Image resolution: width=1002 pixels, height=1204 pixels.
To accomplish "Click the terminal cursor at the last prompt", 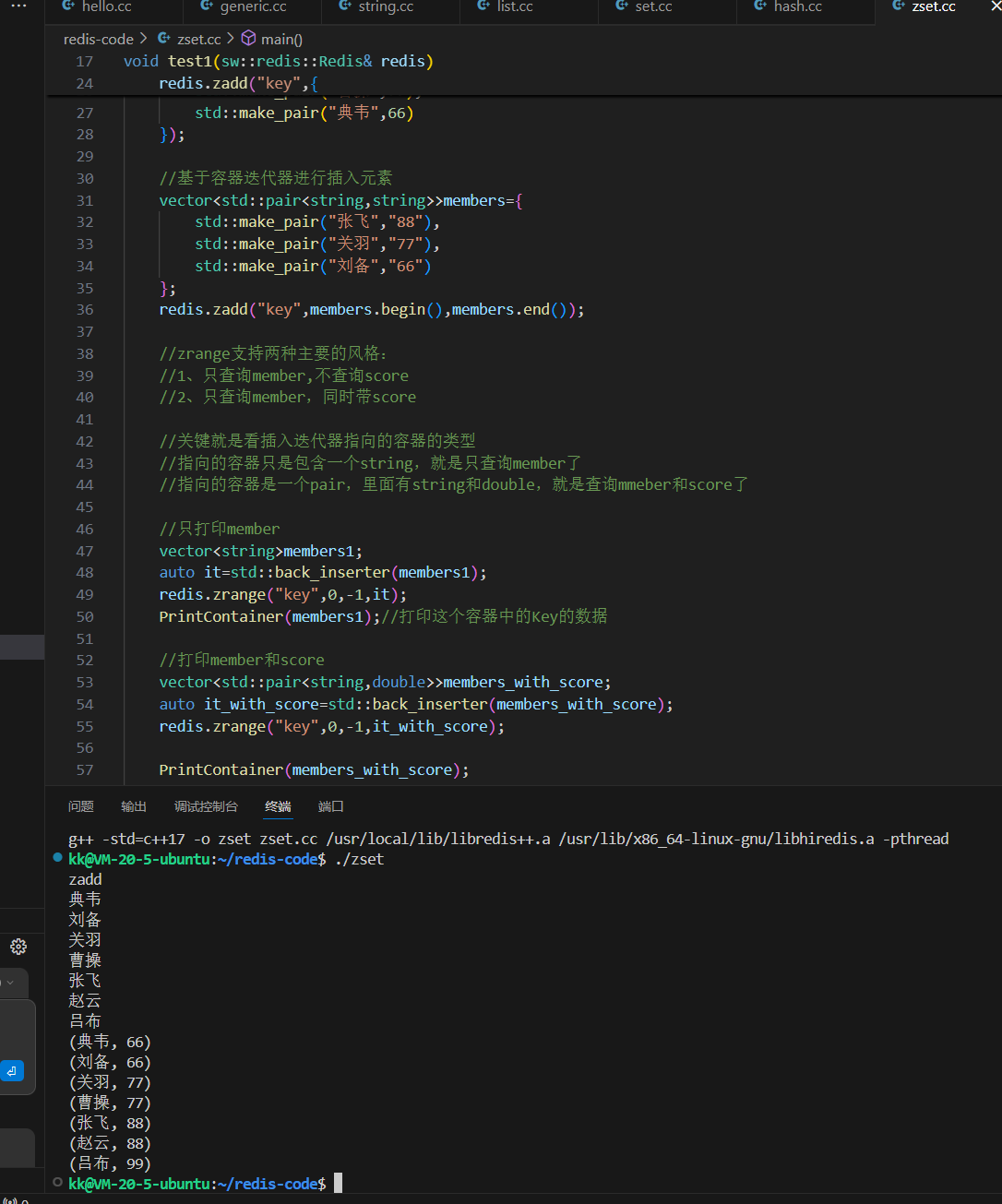I will pos(338,1183).
